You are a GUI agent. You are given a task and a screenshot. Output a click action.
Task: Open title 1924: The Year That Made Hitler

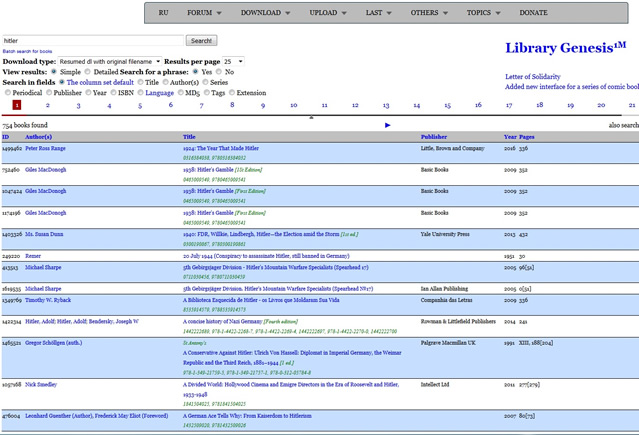pos(221,148)
